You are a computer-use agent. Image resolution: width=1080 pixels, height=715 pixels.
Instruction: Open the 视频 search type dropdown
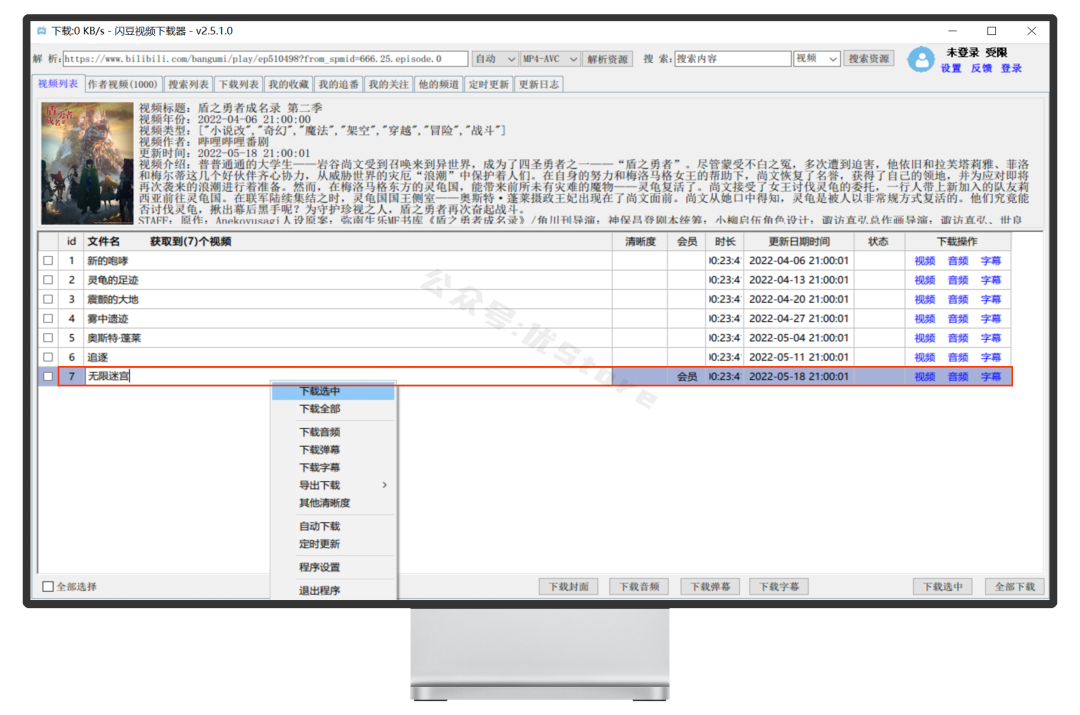tap(816, 59)
